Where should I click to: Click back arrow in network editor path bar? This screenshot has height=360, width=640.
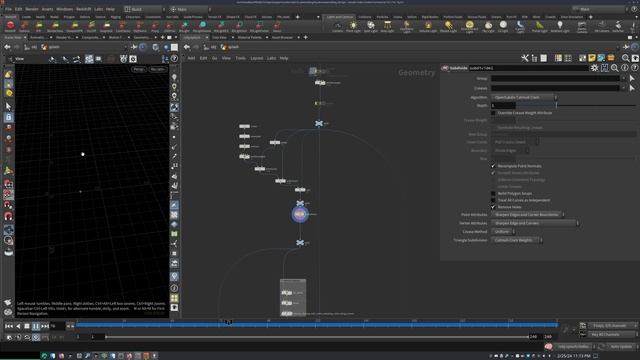(187, 47)
